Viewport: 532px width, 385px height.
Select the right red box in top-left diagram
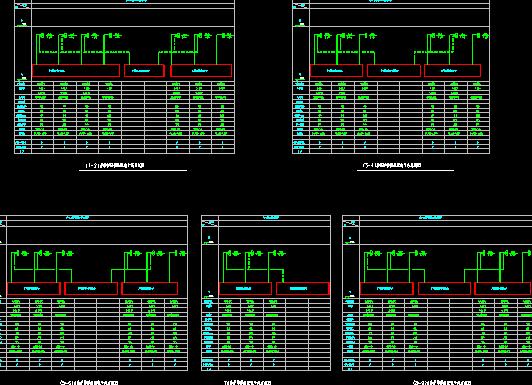201,71
